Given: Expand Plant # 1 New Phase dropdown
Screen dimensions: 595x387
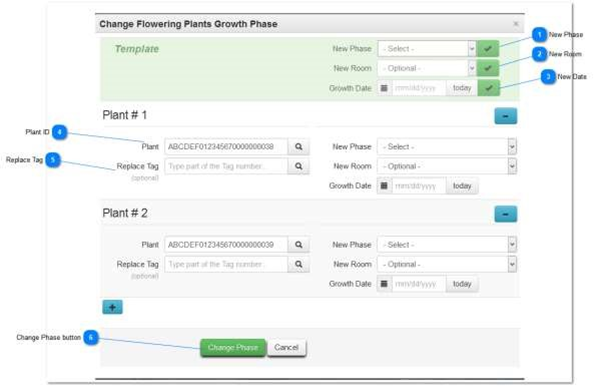Looking at the screenshot, I should click(x=447, y=147).
